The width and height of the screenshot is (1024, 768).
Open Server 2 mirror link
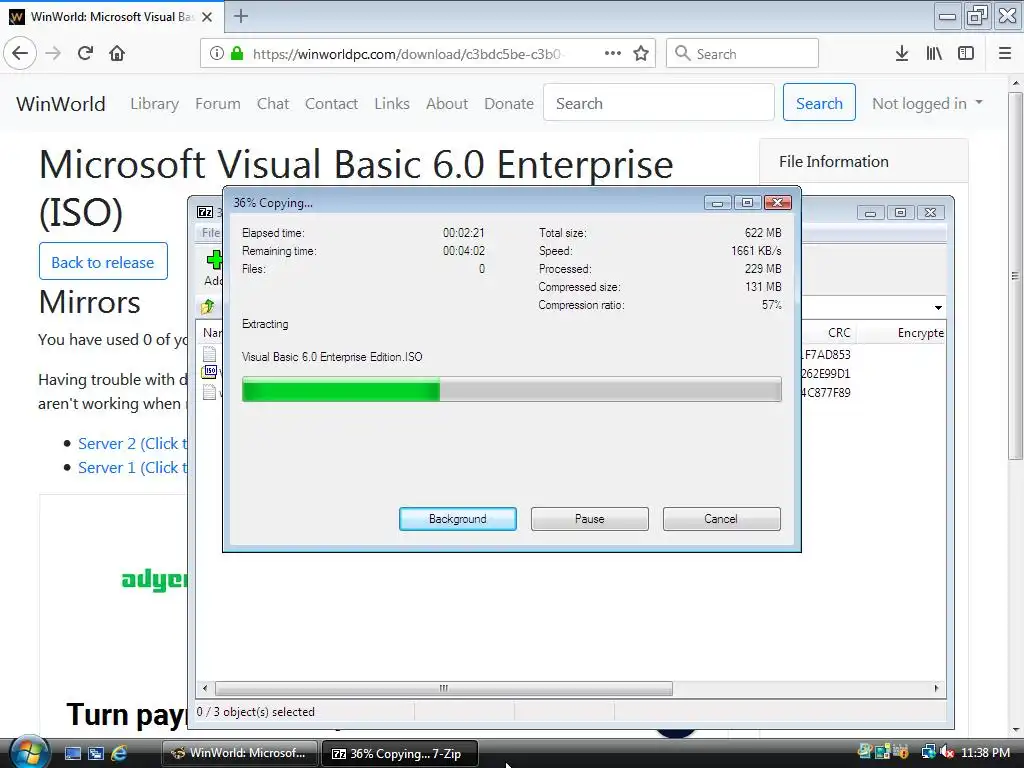[x=133, y=443]
